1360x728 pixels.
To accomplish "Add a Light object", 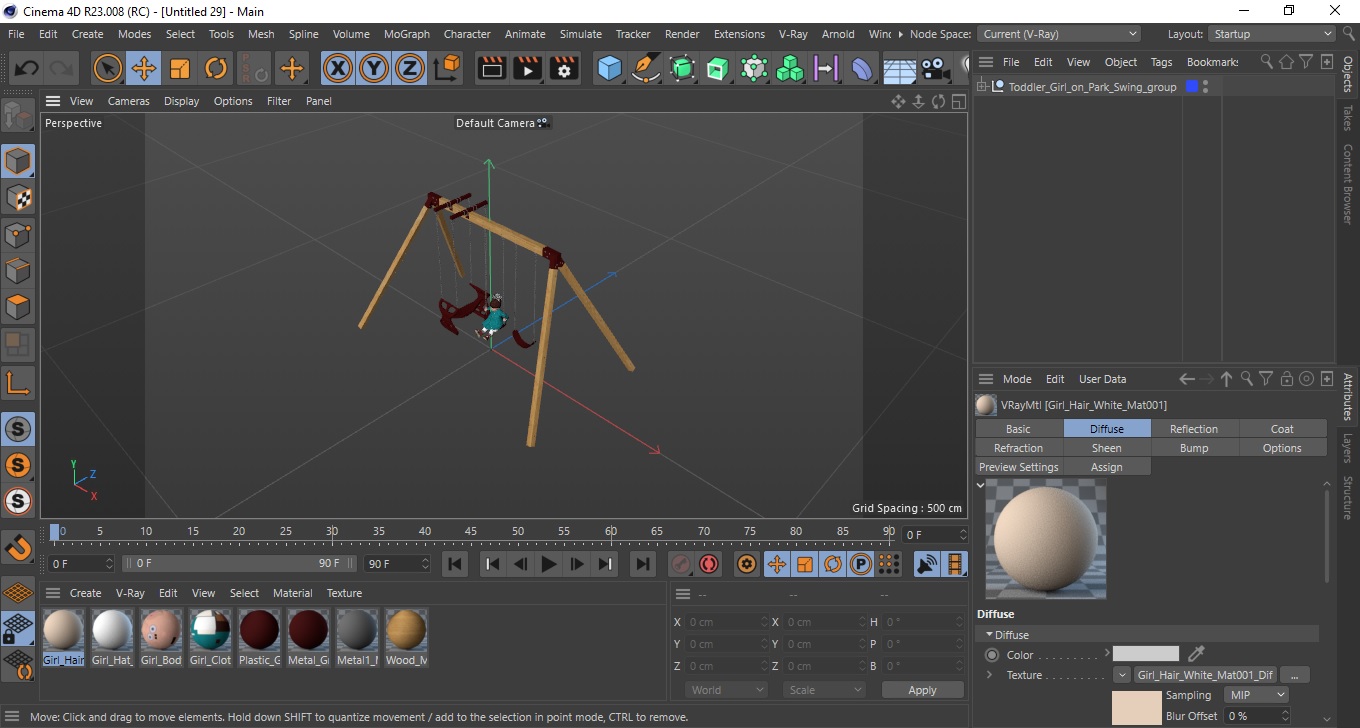I will [963, 68].
